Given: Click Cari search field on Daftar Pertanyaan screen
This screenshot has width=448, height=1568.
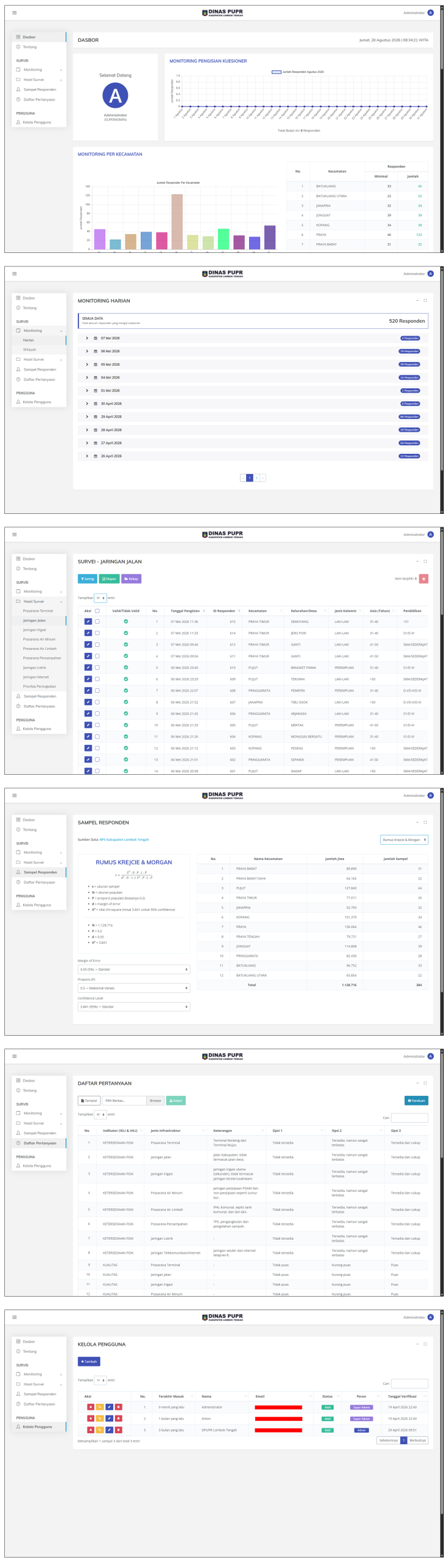Looking at the screenshot, I should pos(409,1118).
